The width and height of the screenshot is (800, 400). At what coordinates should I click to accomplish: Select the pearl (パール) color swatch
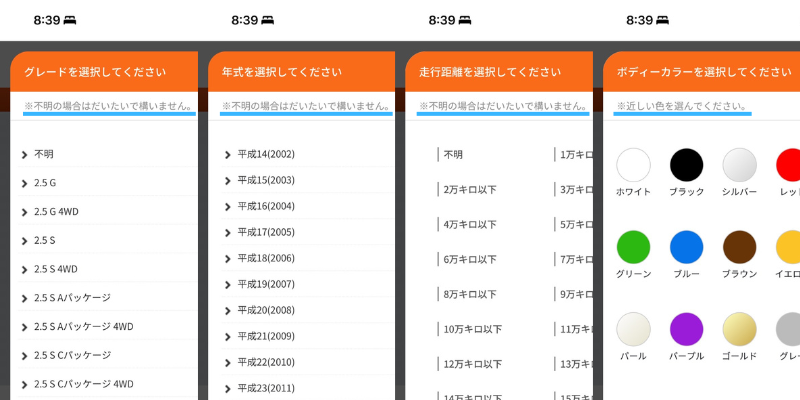(633, 329)
